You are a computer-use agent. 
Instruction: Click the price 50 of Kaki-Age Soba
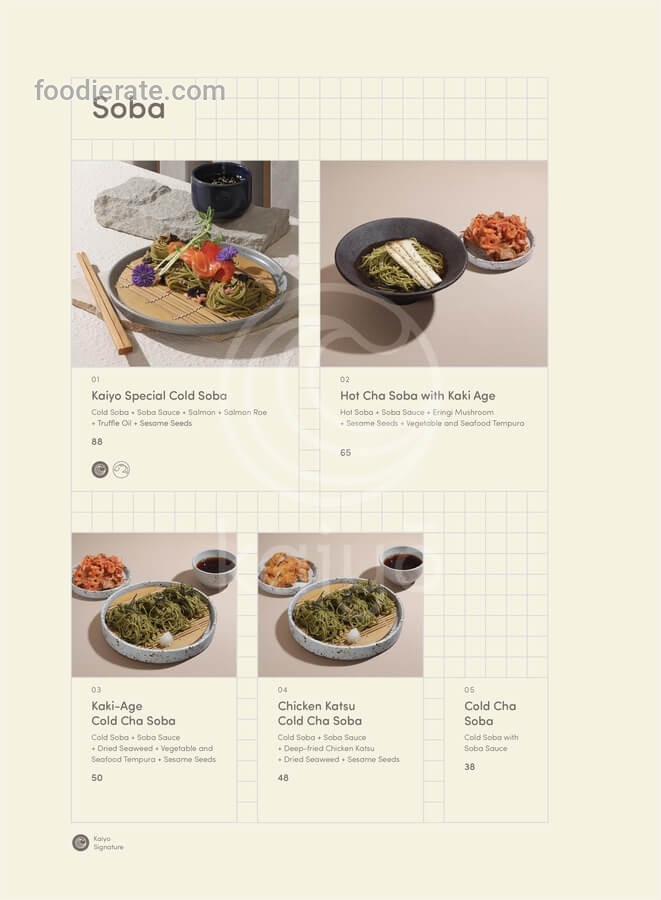pyautogui.click(x=97, y=778)
